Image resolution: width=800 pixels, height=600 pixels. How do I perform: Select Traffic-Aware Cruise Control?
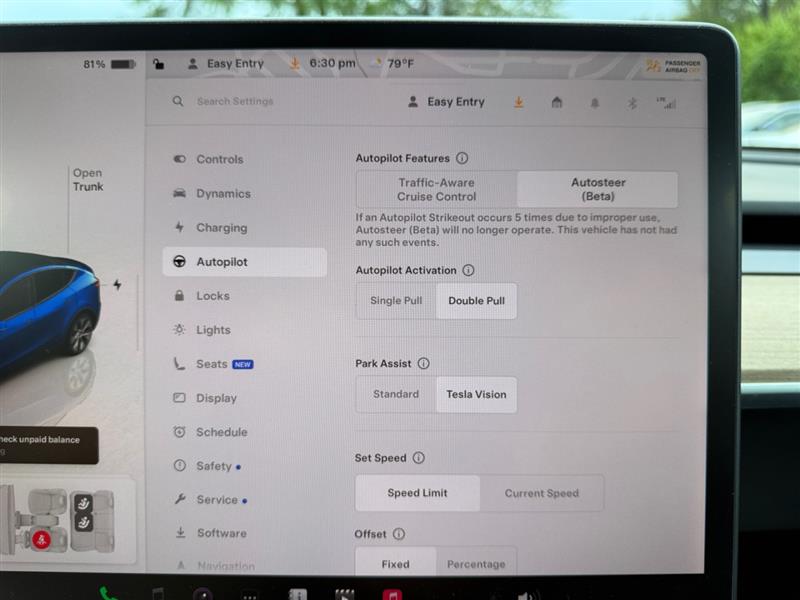coord(436,190)
